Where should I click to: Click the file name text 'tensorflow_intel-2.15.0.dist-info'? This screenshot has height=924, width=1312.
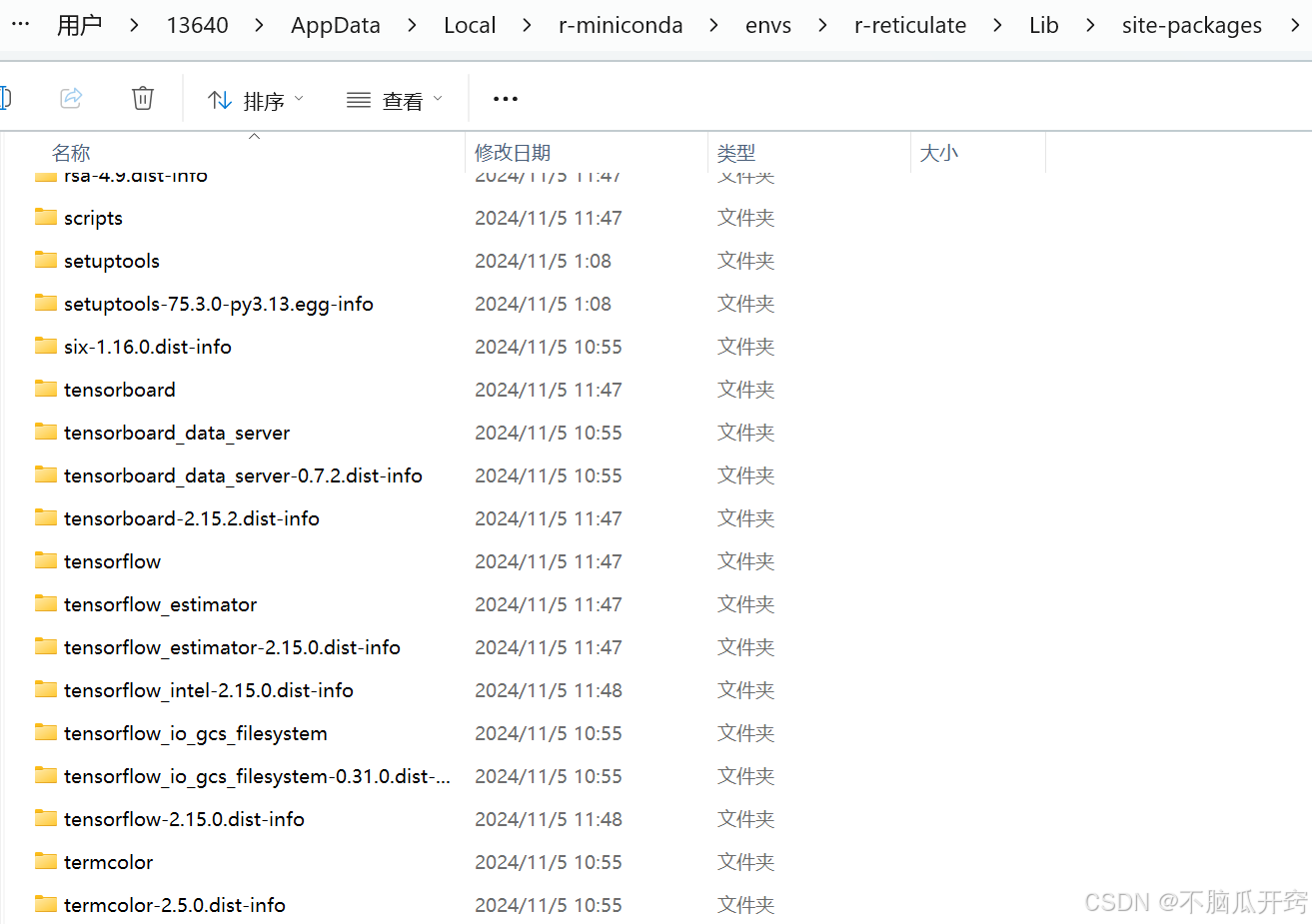[x=209, y=690]
